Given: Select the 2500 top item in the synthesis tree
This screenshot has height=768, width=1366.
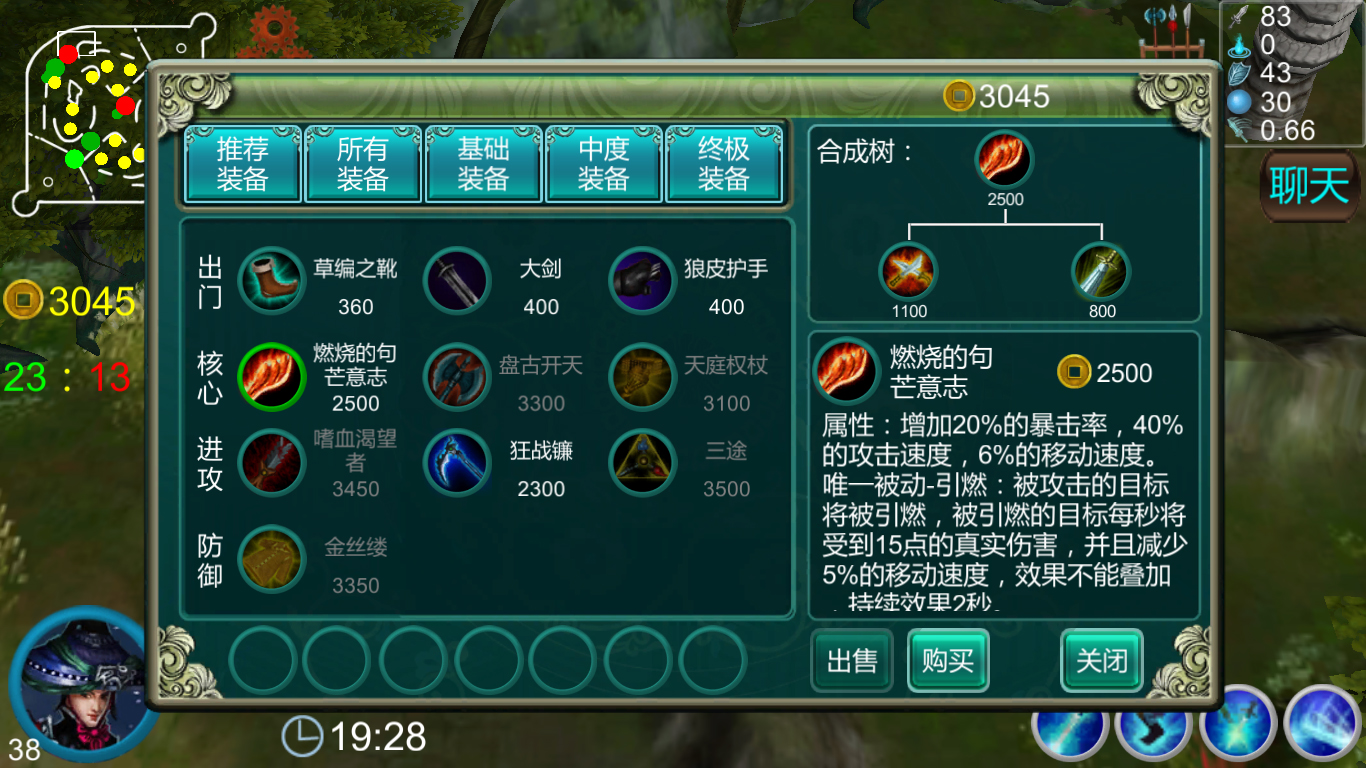Looking at the screenshot, I should 1005,160.
